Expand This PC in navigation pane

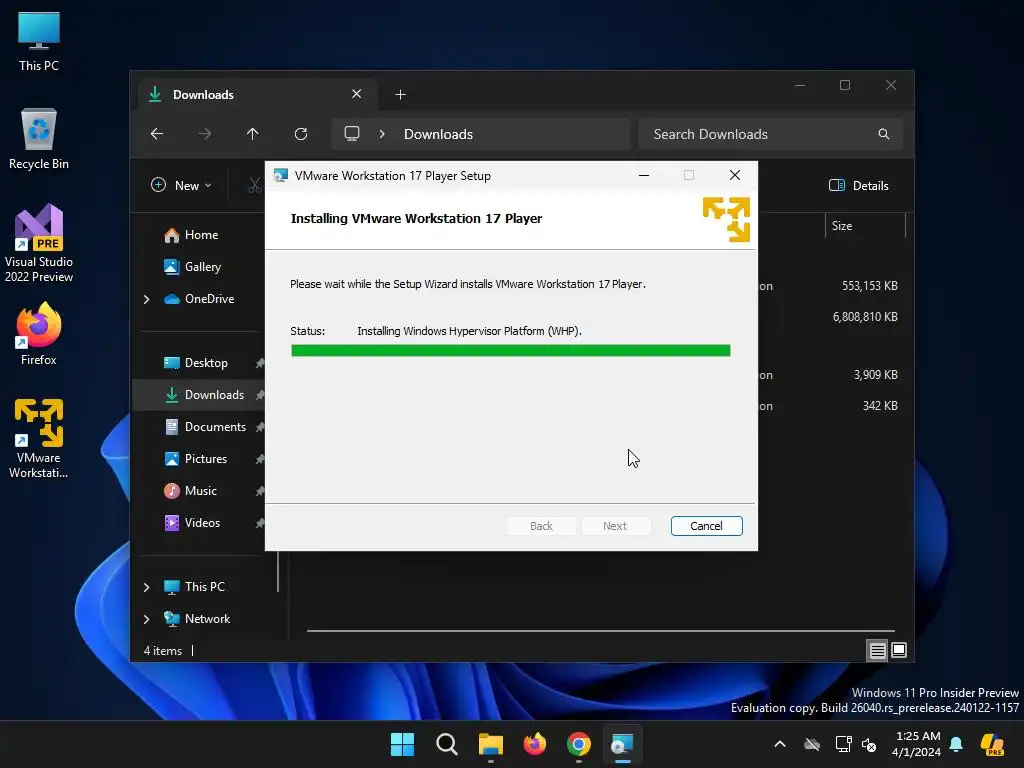pos(146,587)
